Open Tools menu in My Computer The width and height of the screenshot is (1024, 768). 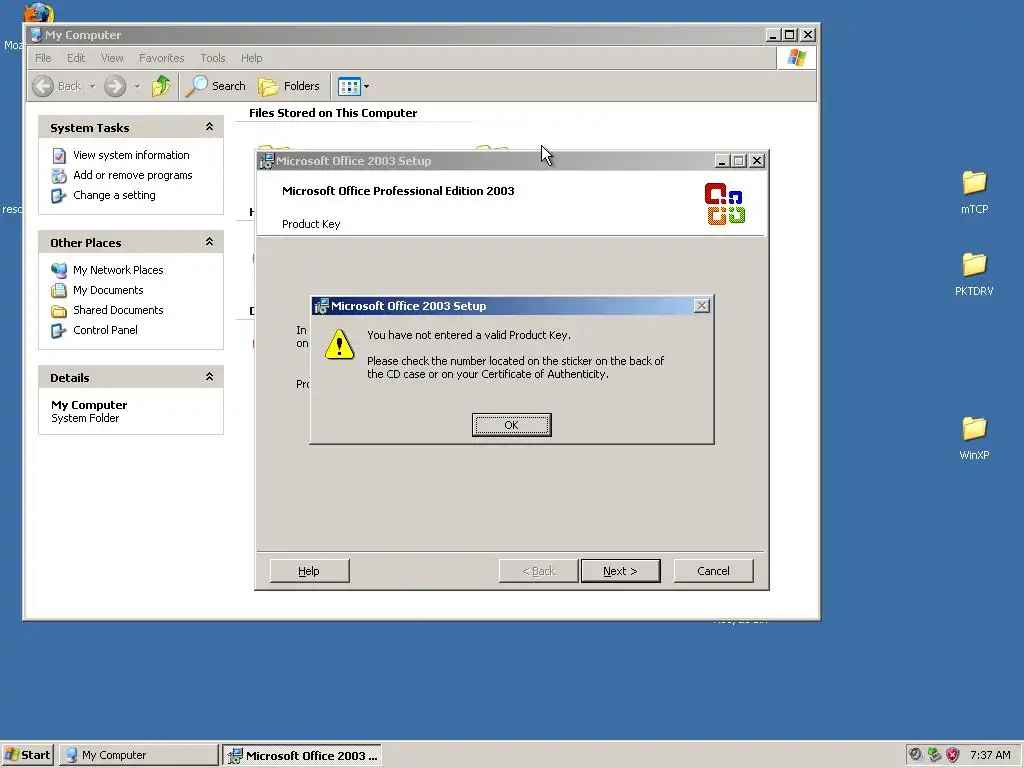pos(212,58)
